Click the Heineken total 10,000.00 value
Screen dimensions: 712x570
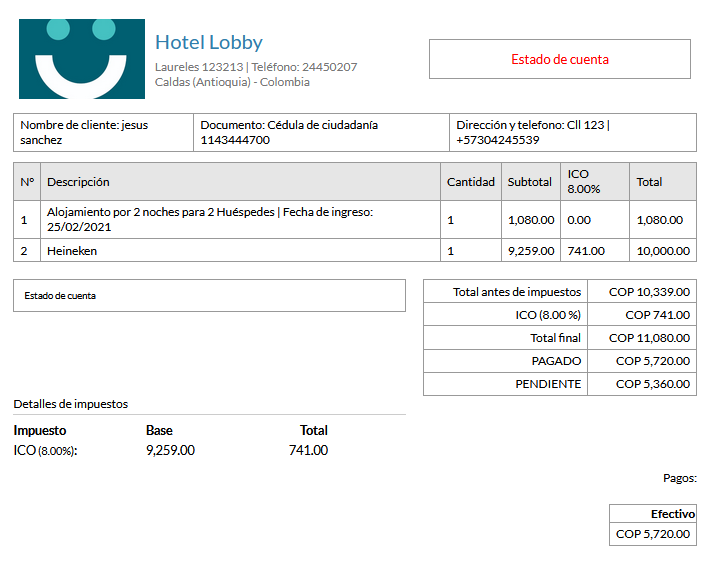coord(662,251)
